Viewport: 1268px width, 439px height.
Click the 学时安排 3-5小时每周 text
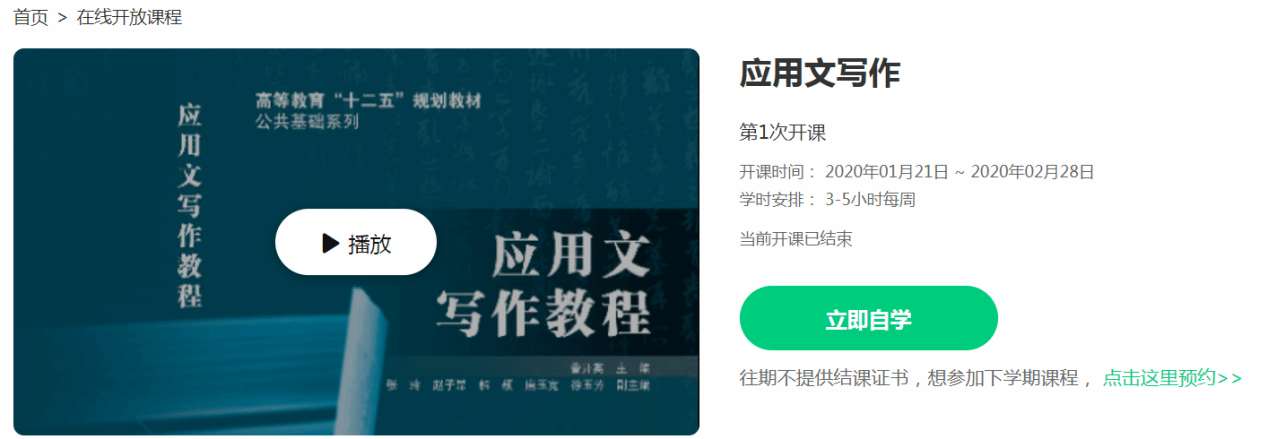coord(827,199)
